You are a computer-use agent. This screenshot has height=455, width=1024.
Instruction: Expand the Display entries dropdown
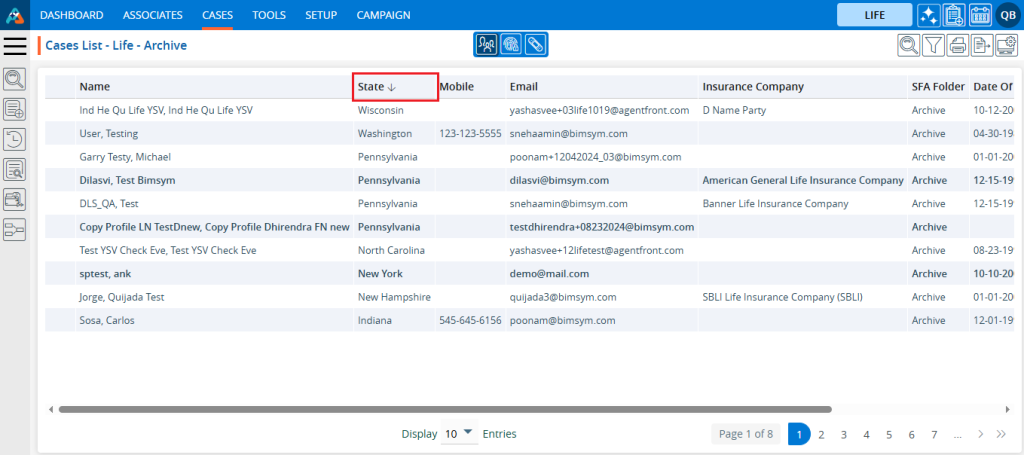pyautogui.click(x=459, y=434)
